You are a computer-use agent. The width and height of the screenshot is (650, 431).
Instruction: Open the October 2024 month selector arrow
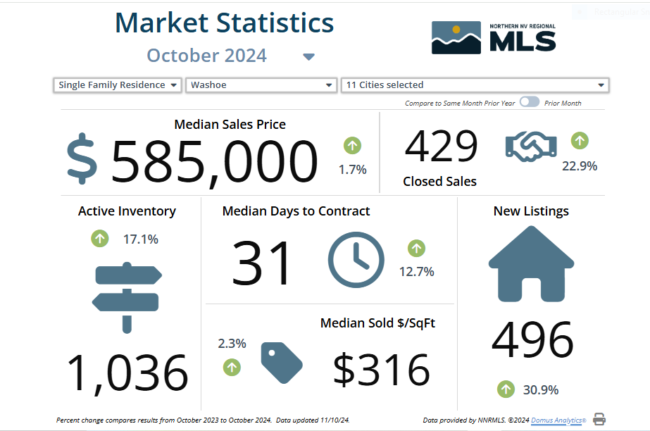pyautogui.click(x=308, y=57)
